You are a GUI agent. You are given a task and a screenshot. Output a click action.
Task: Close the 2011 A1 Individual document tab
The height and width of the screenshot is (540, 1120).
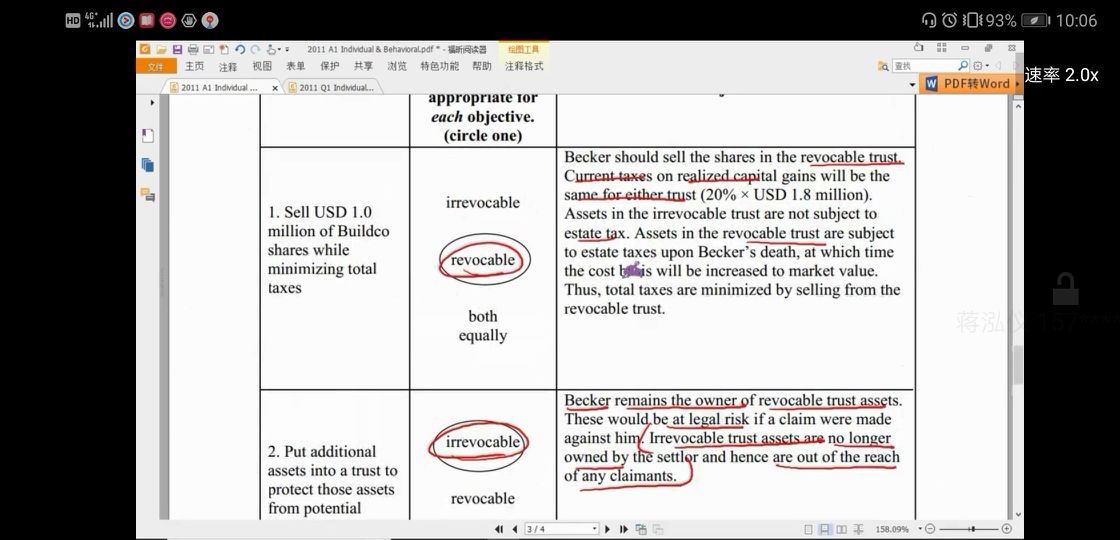275,88
